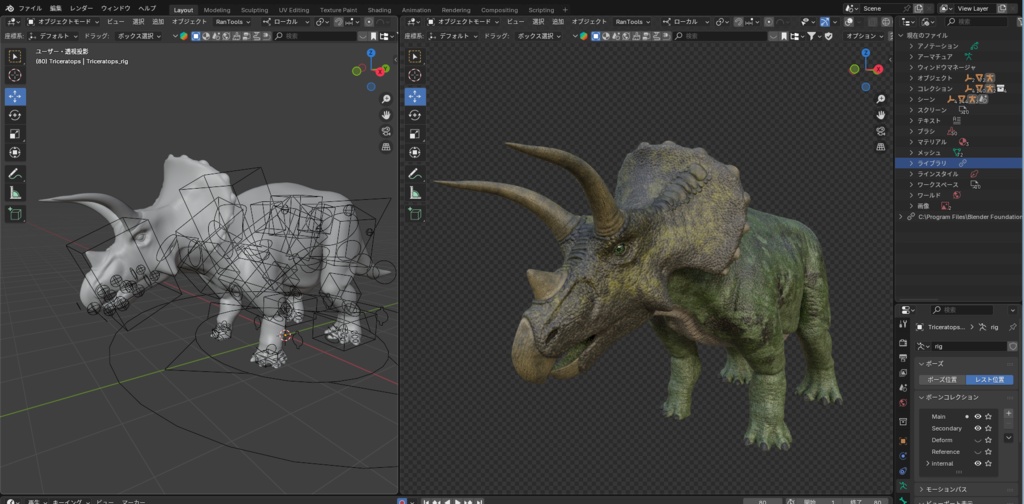1024x504 pixels.
Task: Open the Tool properties tab
Action: click(x=903, y=324)
